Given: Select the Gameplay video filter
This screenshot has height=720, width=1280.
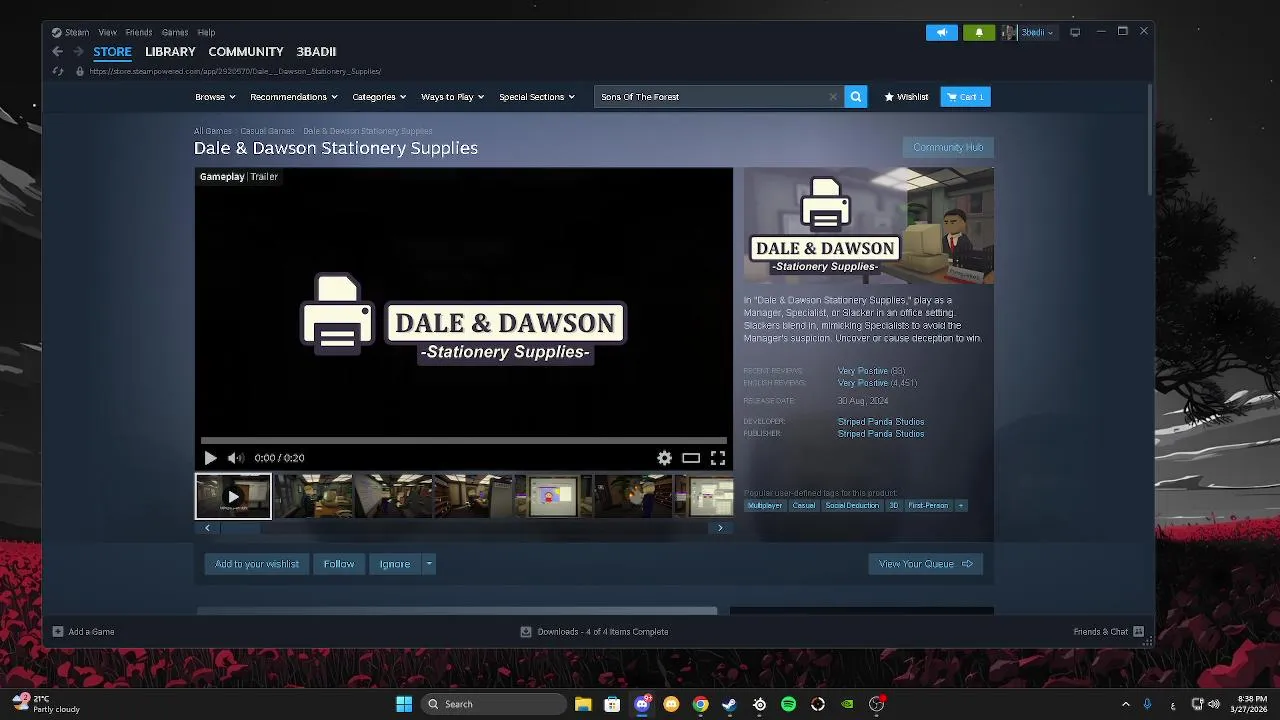Looking at the screenshot, I should [x=222, y=176].
